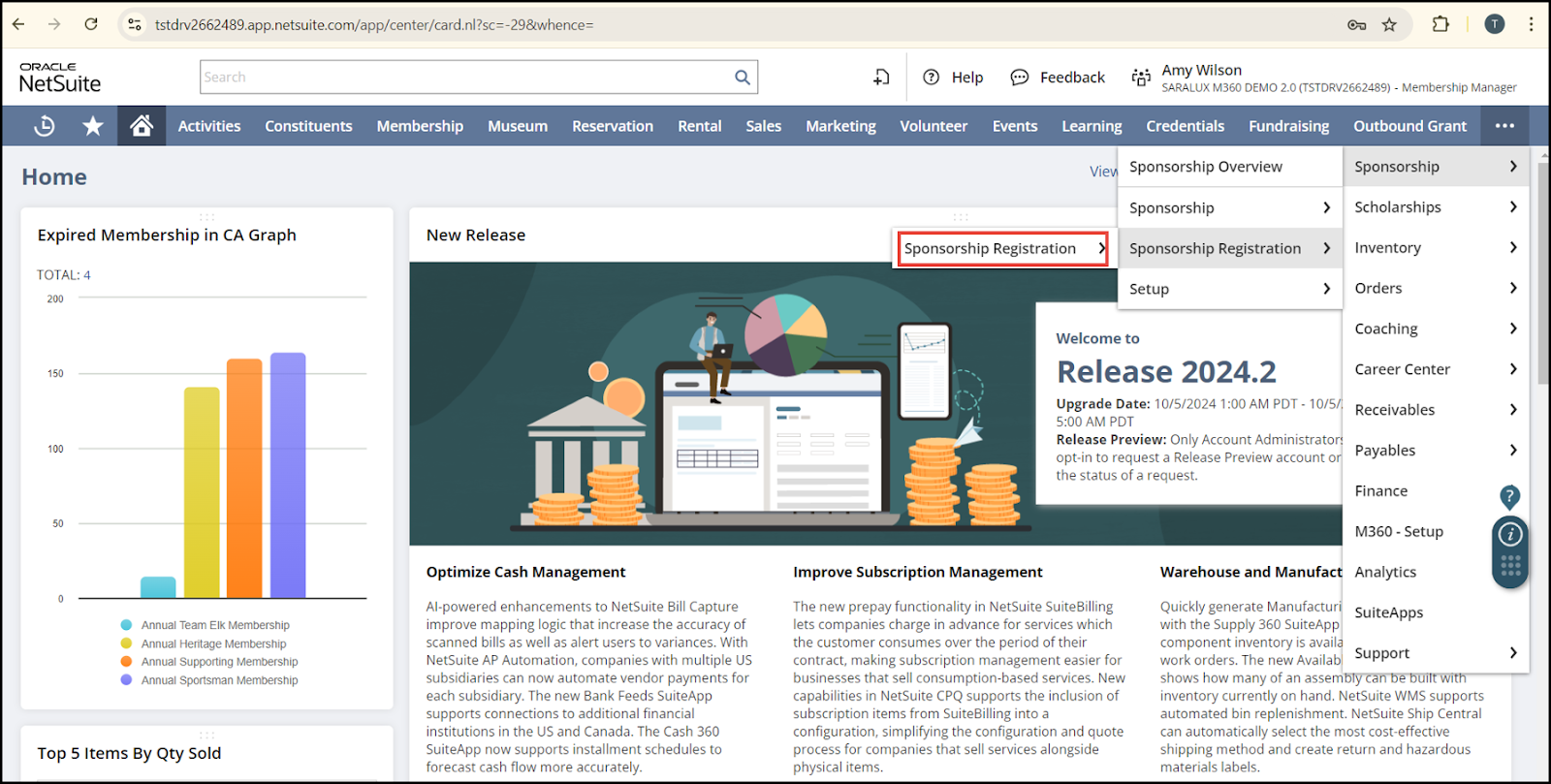Click into the NetSuite search field
This screenshot has width=1551, height=784.
tap(465, 78)
